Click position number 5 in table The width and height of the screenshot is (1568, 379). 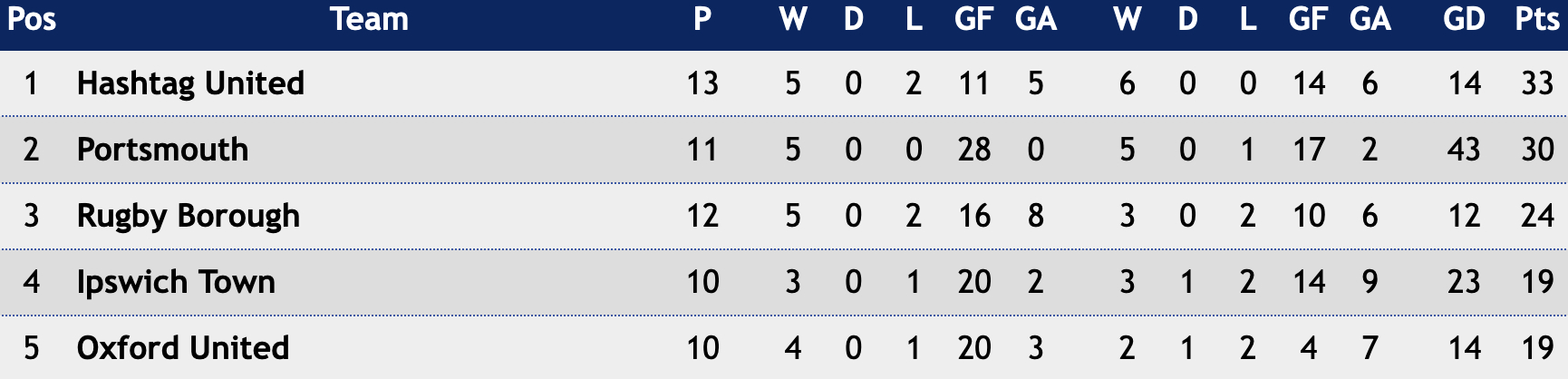32,348
